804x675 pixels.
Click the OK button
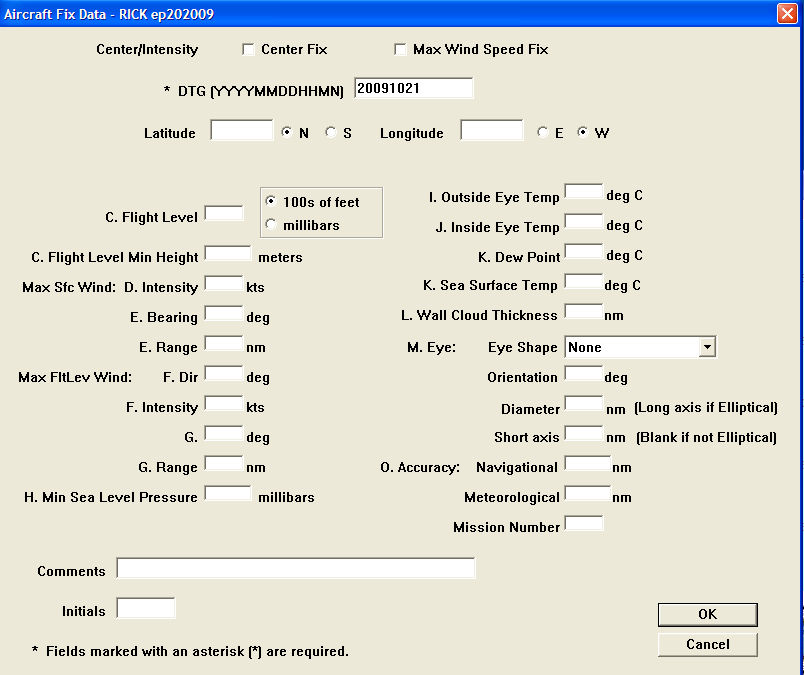tap(707, 614)
